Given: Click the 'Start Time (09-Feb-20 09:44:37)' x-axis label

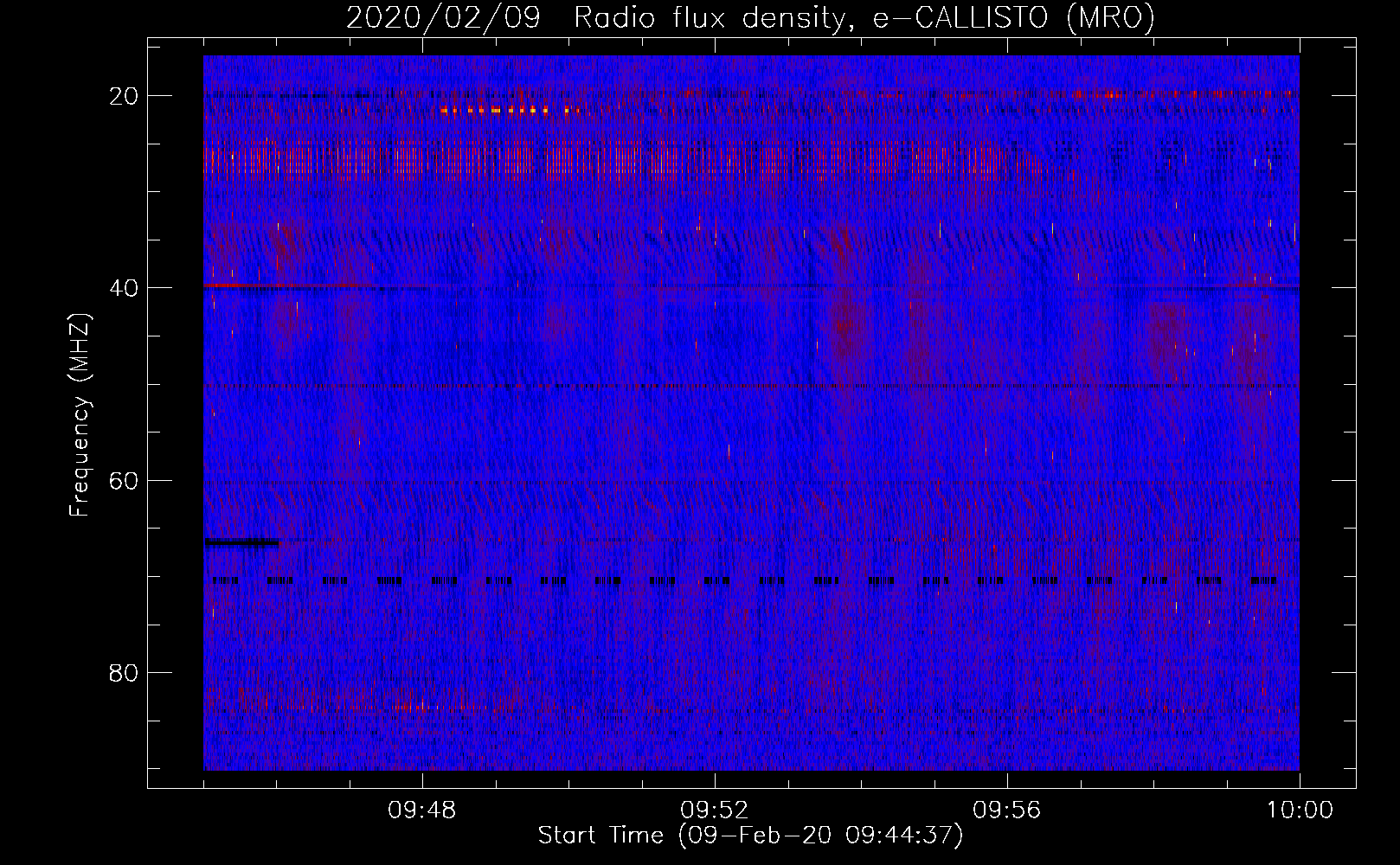Looking at the screenshot, I should (x=750, y=836).
